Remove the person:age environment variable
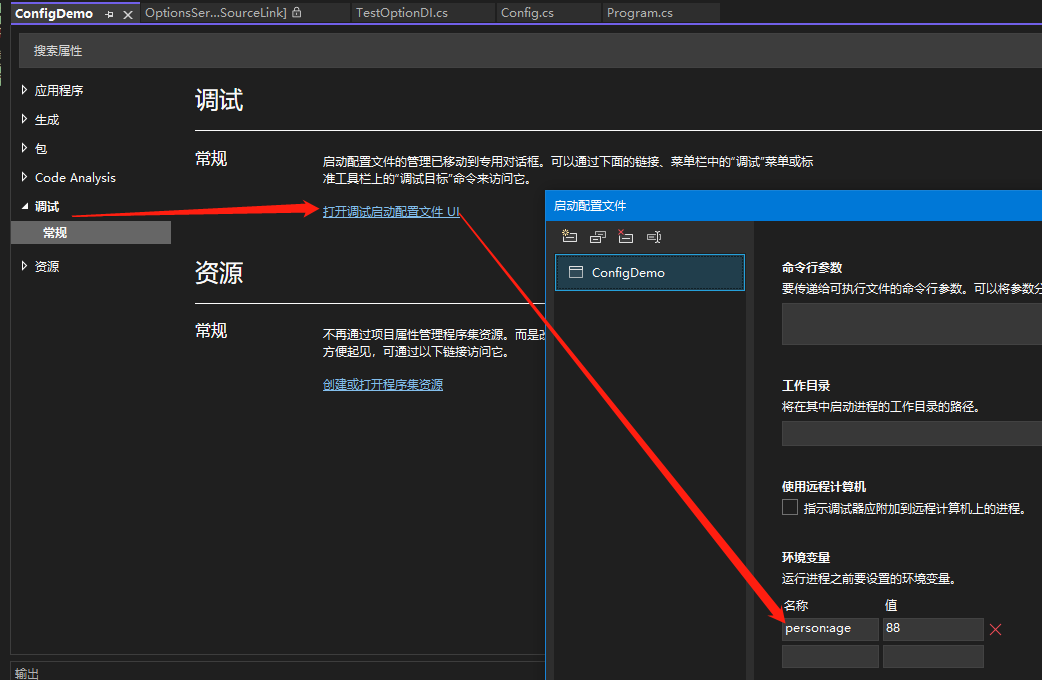Screen dimensions: 1042x680 tap(995, 629)
